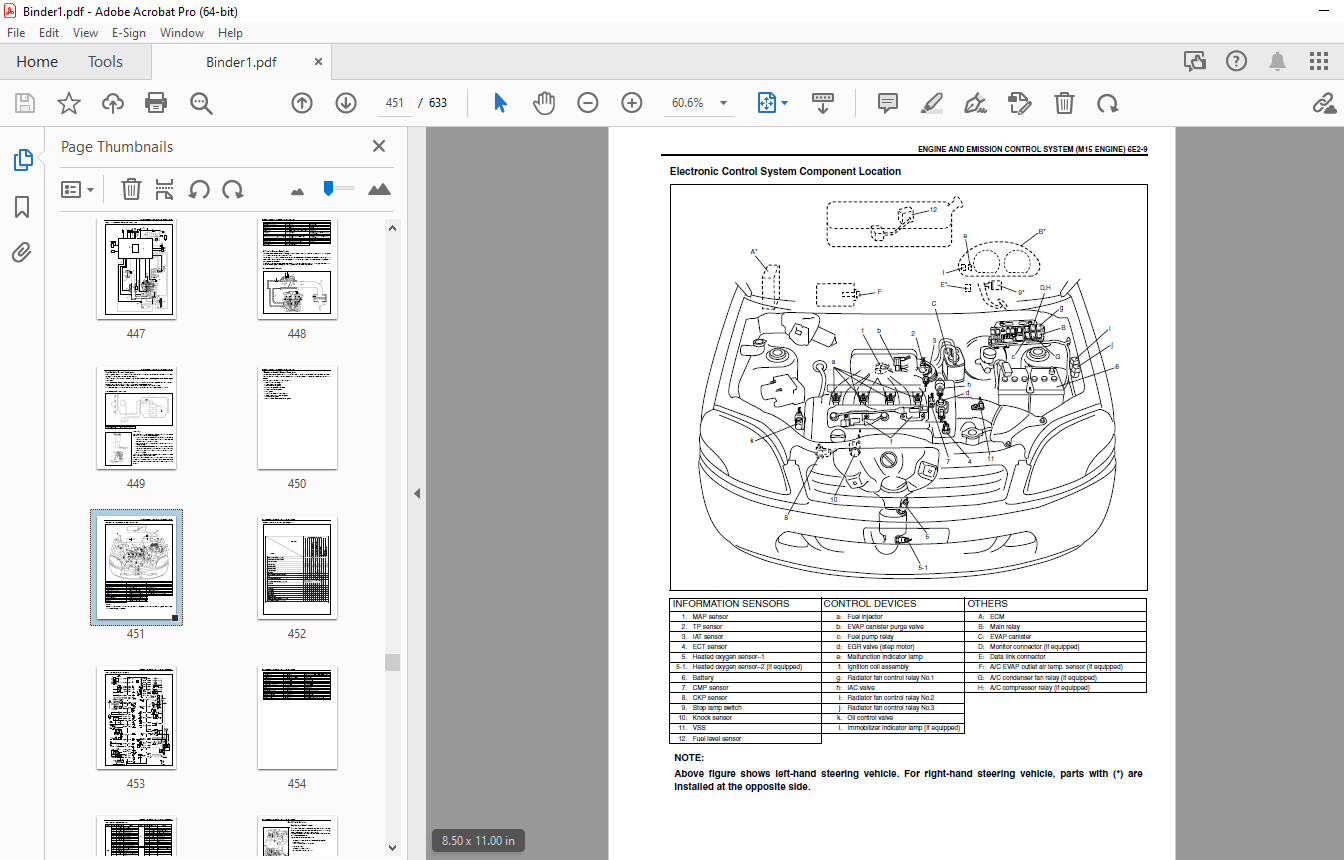
Task: Open the Edit menu
Action: point(49,32)
